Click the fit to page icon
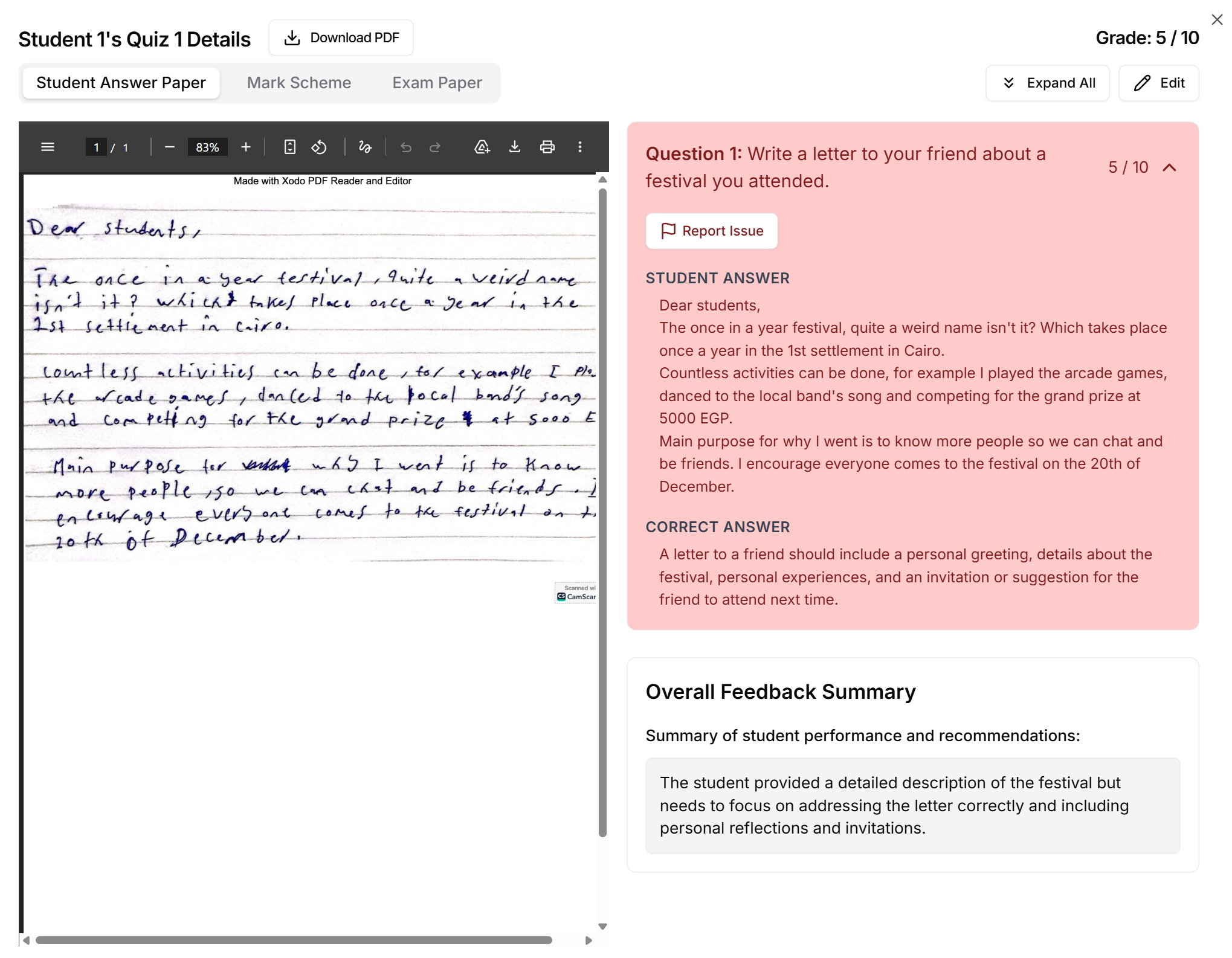This screenshot has width=1232, height=958. click(x=290, y=147)
